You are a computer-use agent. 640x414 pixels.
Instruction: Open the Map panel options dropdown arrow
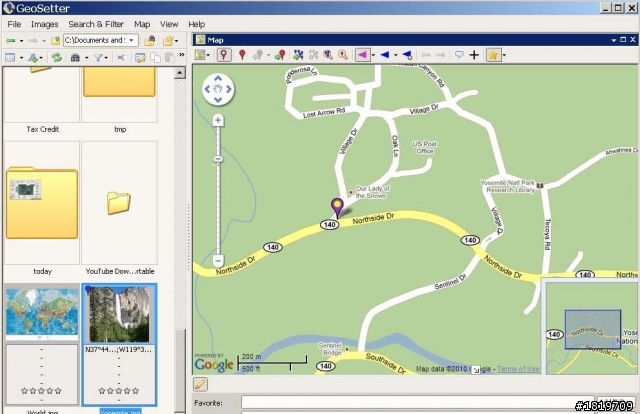pos(613,40)
